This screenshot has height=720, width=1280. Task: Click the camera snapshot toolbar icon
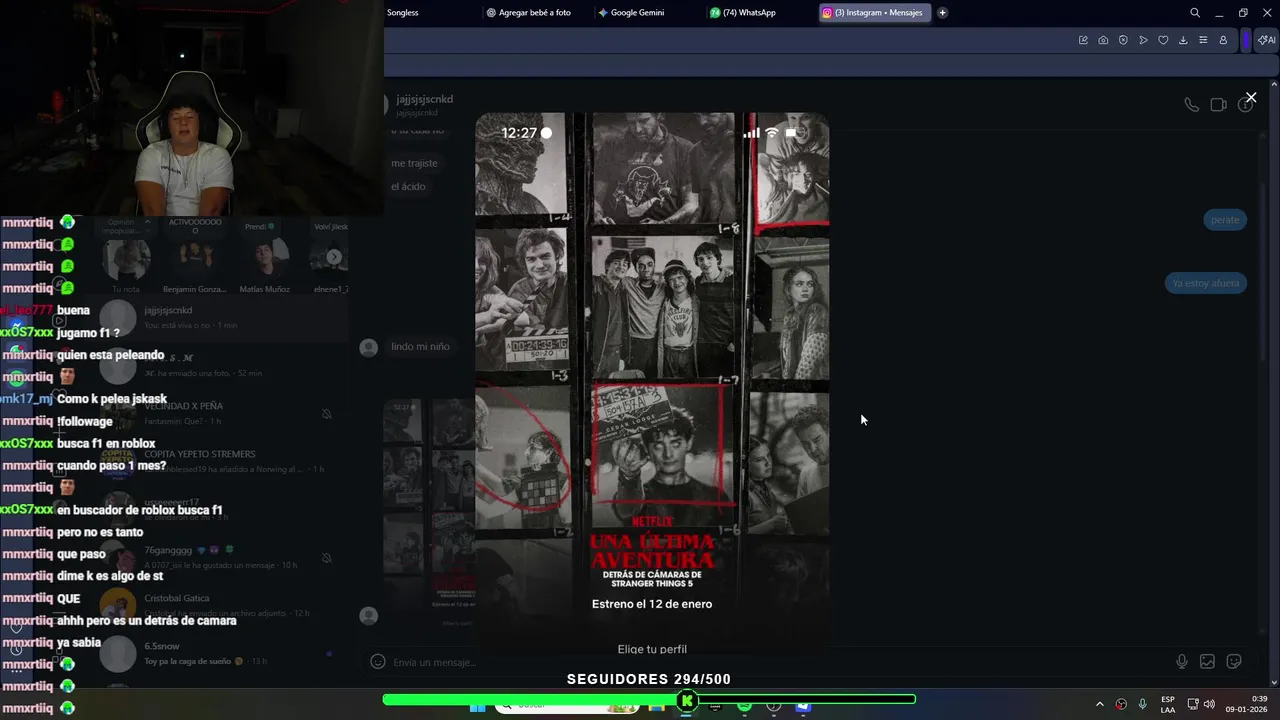(x=1103, y=40)
